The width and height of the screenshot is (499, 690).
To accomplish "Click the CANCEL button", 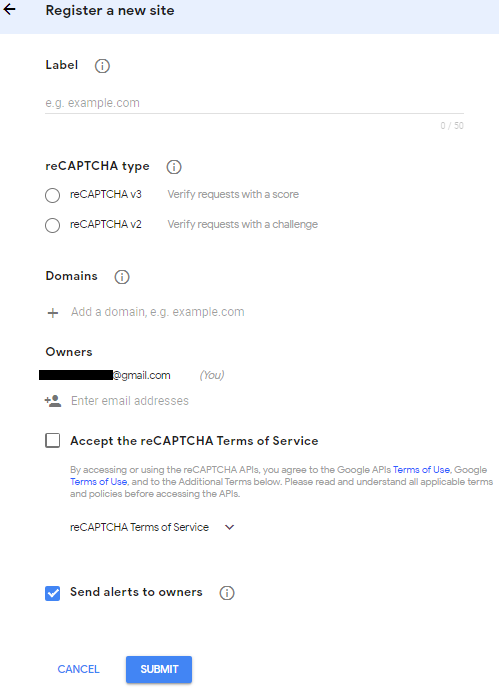I will point(79,669).
